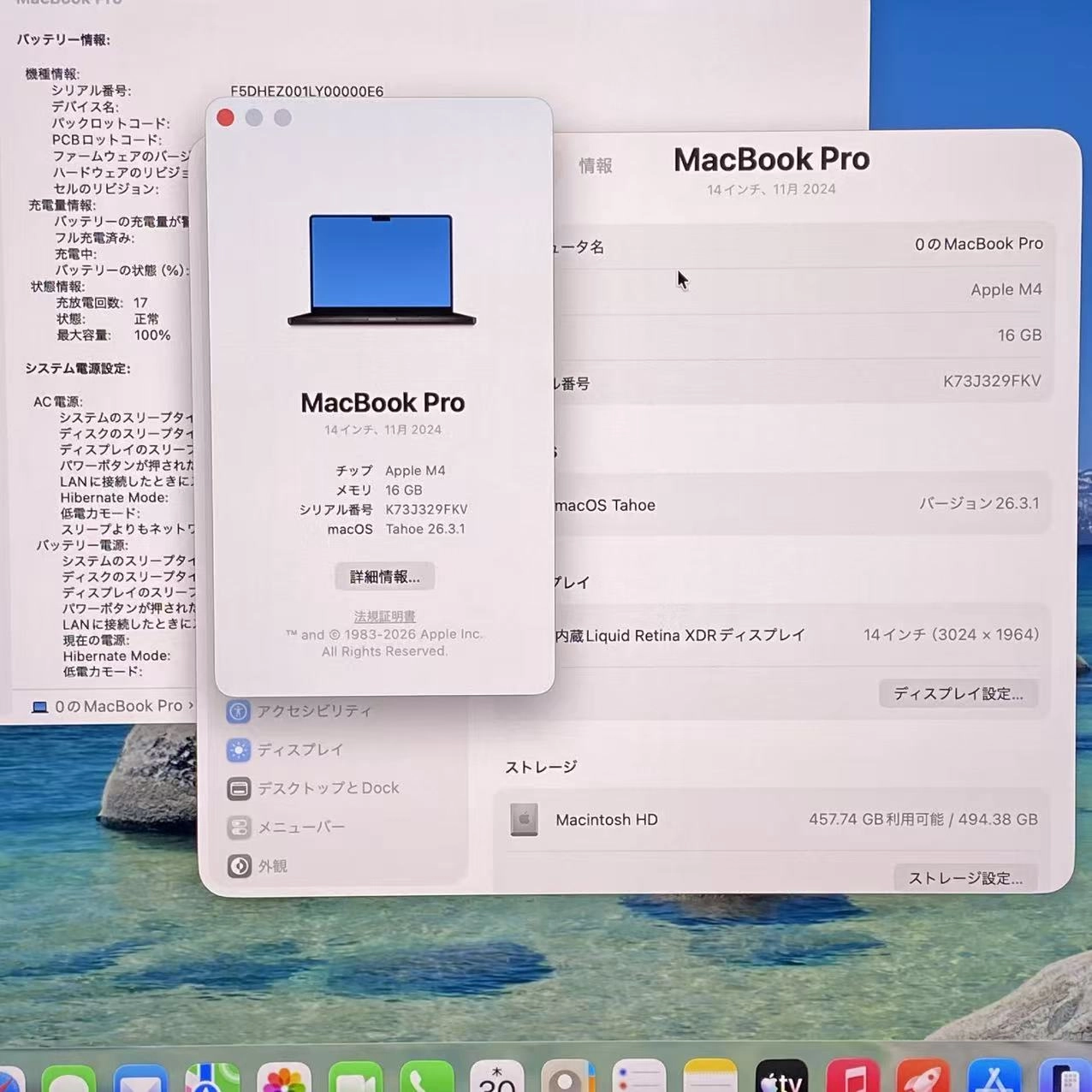The width and height of the screenshot is (1092, 1092).
Task: Click the デスクトップとDock sidebar icon
Action: click(x=239, y=788)
